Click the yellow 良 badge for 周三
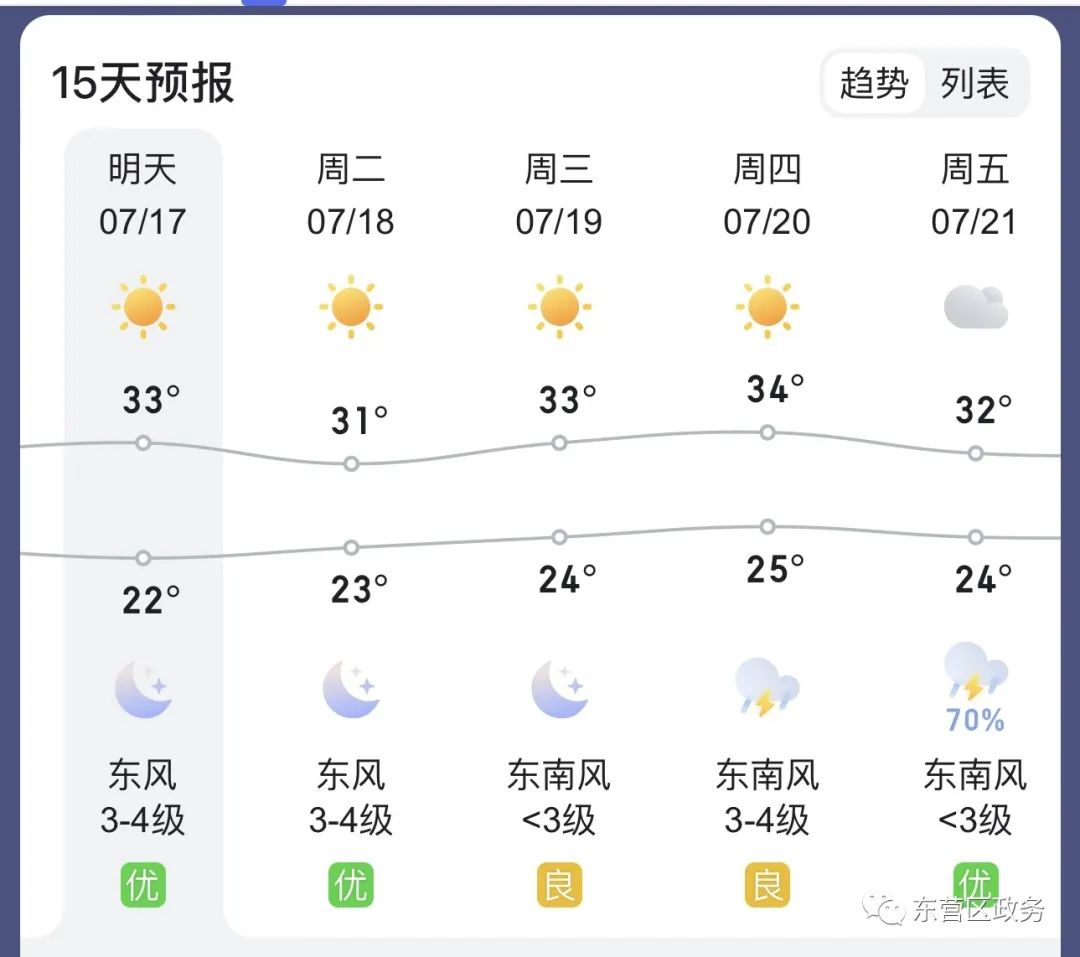The image size is (1080, 957). [559, 885]
